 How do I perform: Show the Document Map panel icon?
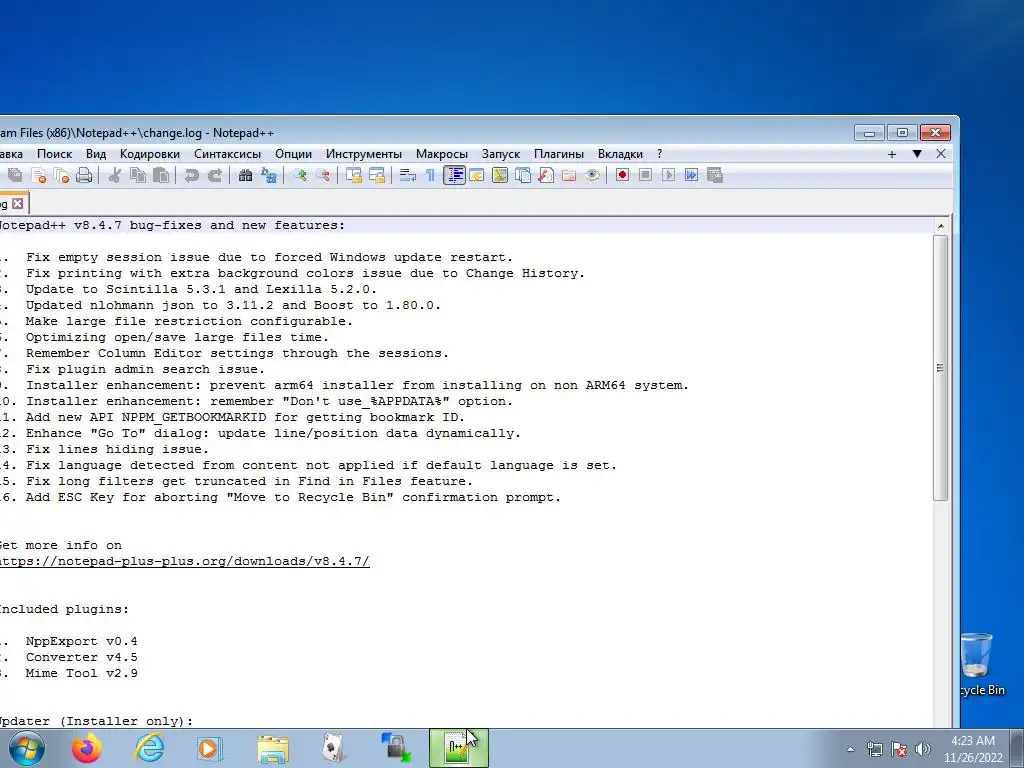tap(500, 175)
